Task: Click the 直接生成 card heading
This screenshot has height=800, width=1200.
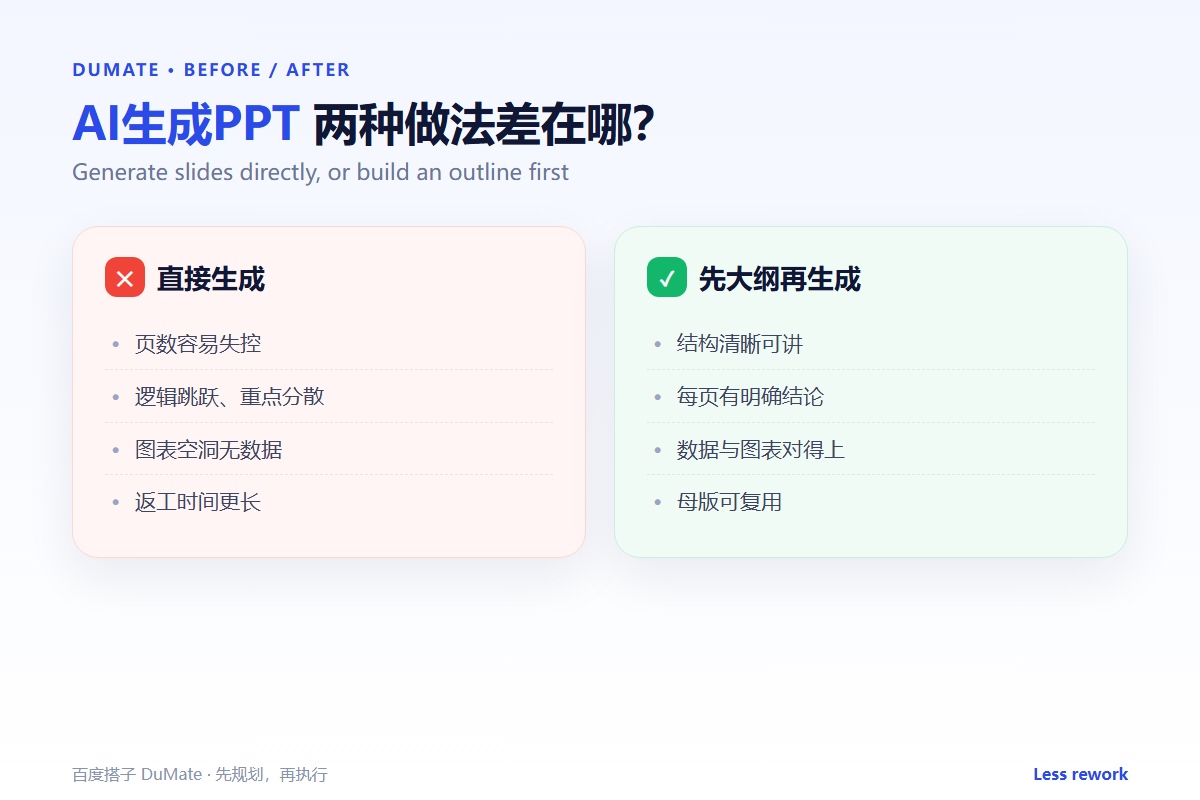Action: click(x=211, y=279)
